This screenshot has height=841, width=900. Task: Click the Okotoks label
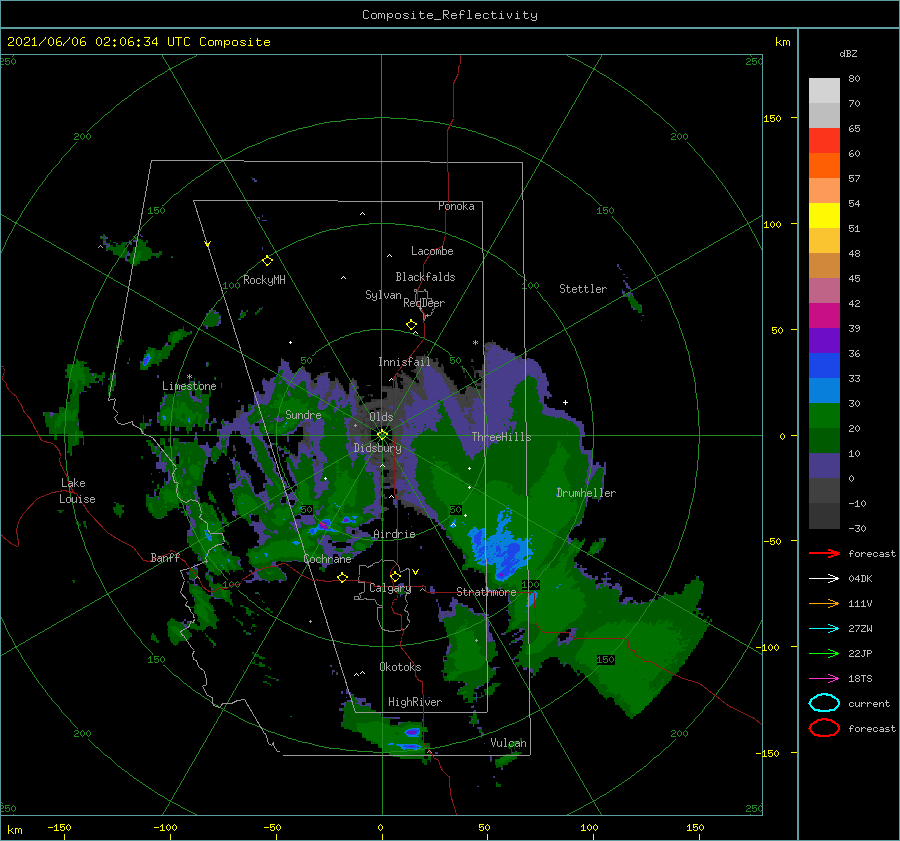tap(400, 667)
